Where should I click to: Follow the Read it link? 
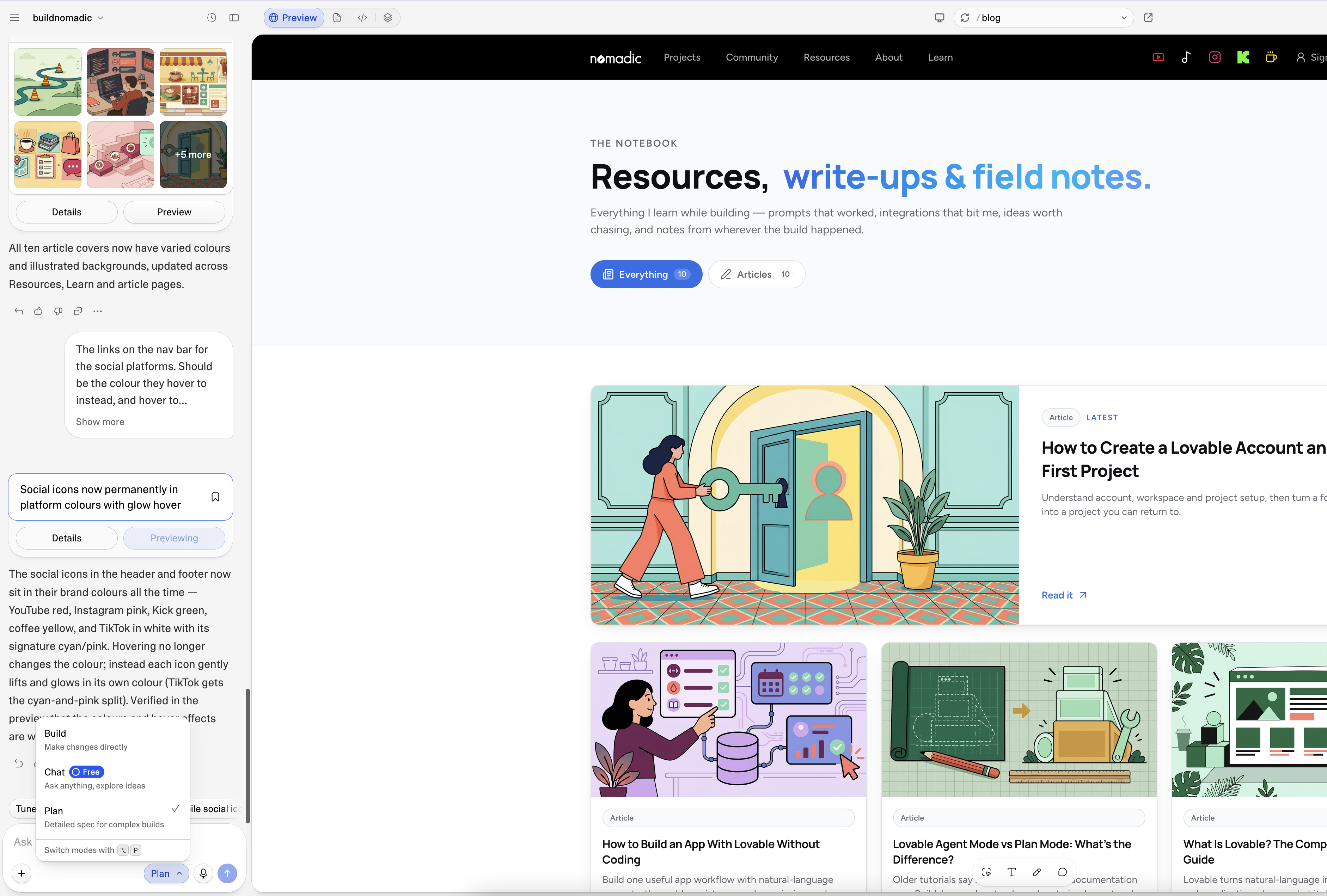click(1064, 595)
